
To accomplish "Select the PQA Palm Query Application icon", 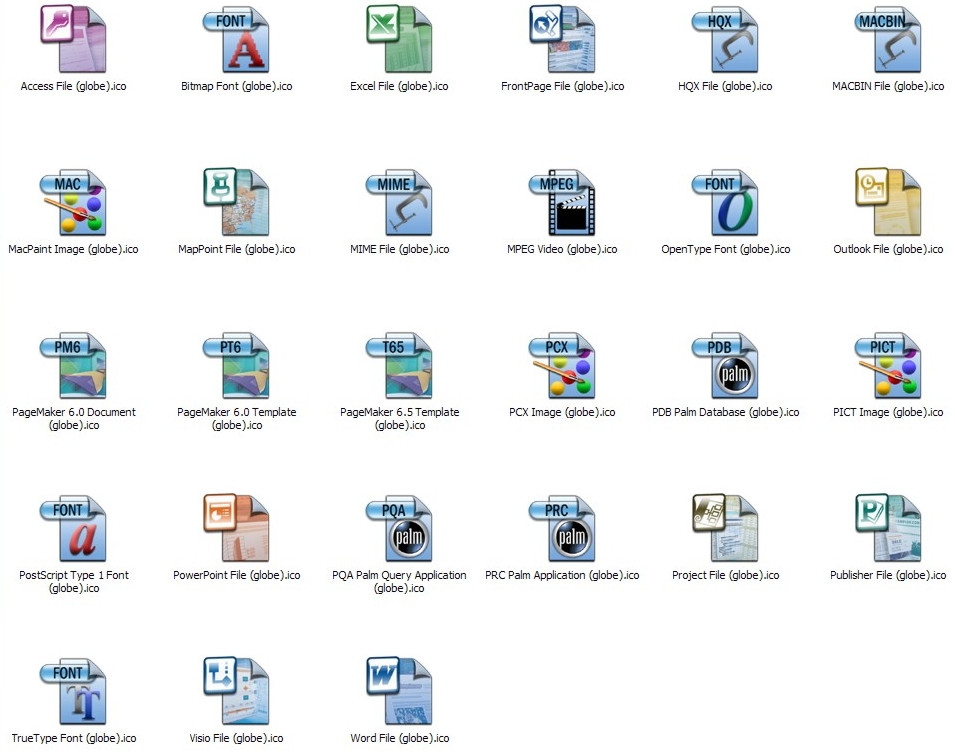I will click(400, 528).
